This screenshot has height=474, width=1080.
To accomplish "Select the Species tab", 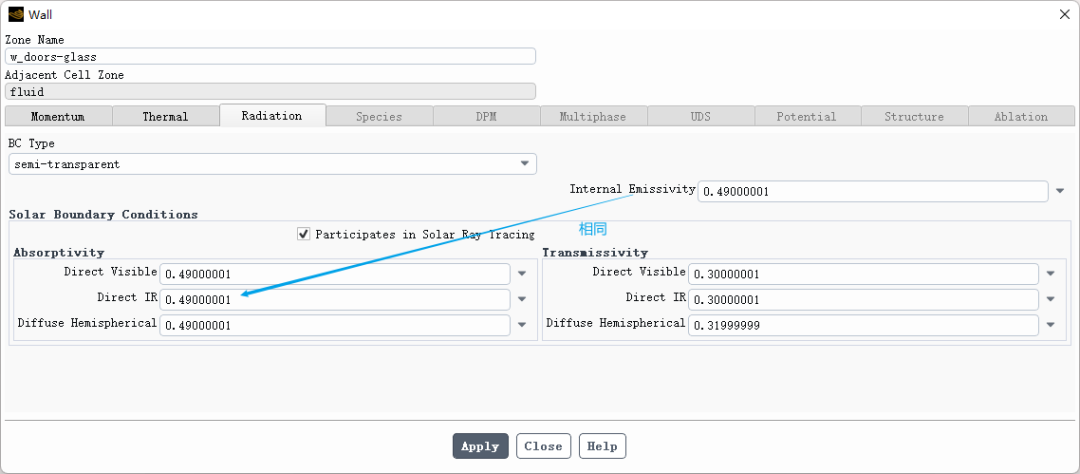I will click(379, 116).
